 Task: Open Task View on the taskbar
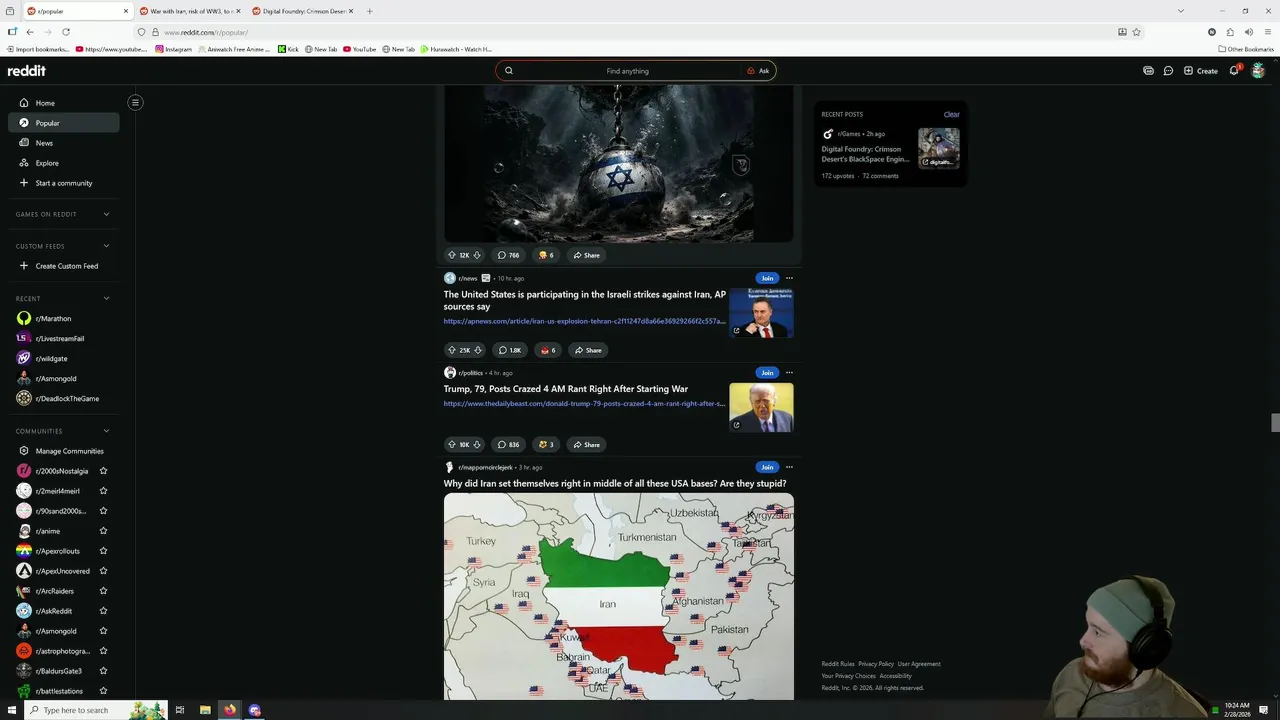point(180,710)
